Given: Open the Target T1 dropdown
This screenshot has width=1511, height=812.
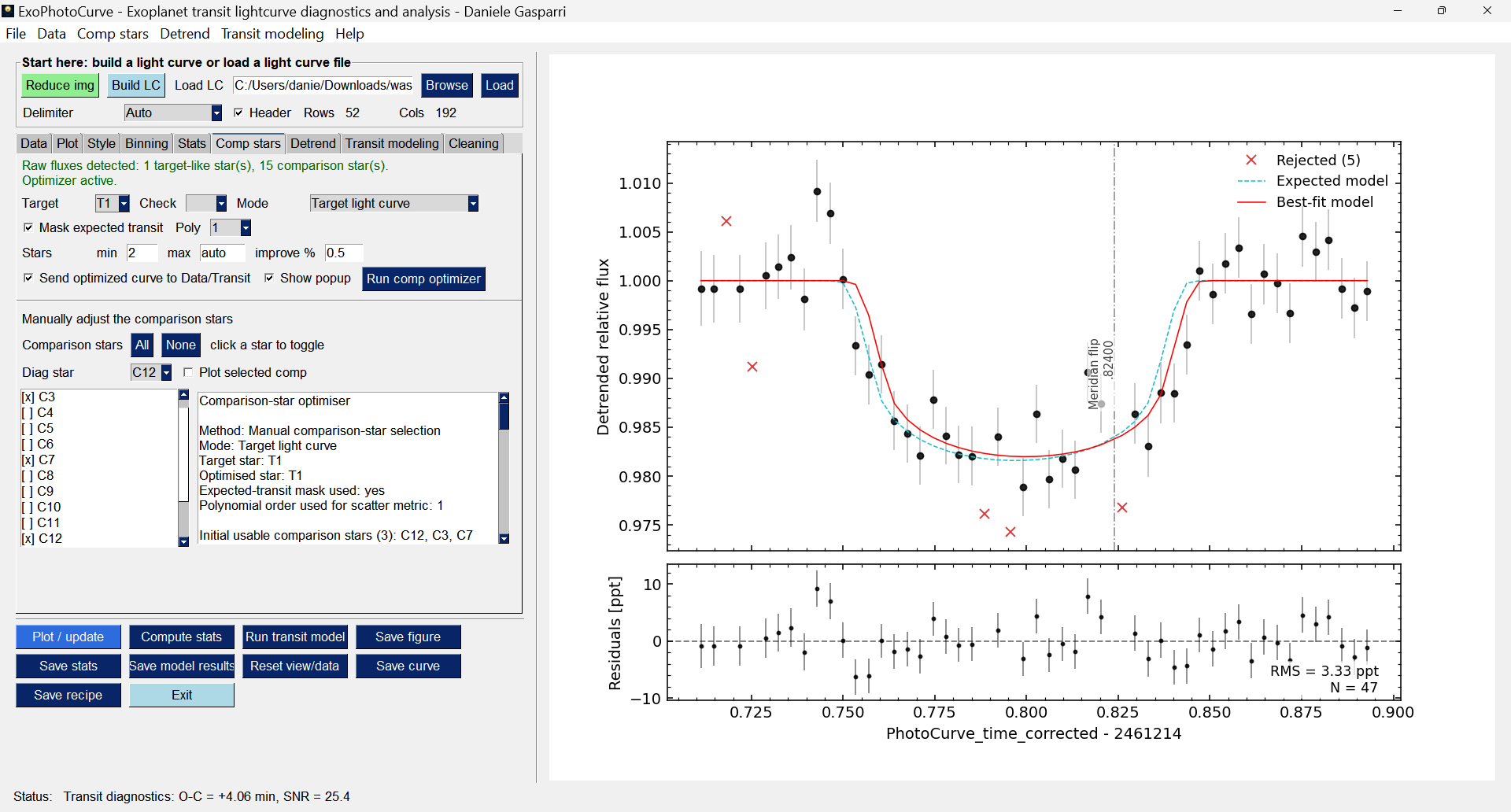Looking at the screenshot, I should pos(113,203).
